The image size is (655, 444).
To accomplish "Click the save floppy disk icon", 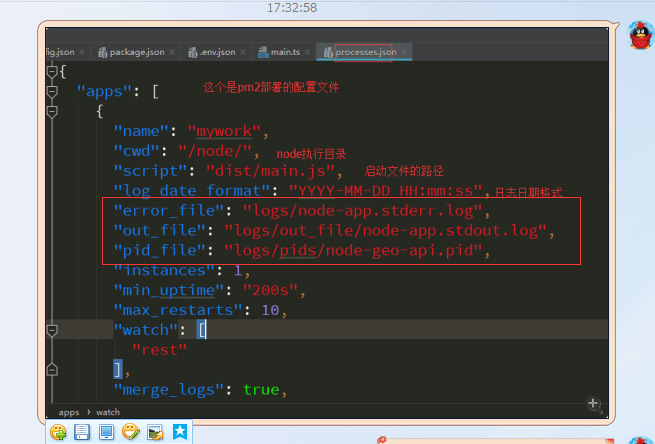I will pyautogui.click(x=82, y=432).
